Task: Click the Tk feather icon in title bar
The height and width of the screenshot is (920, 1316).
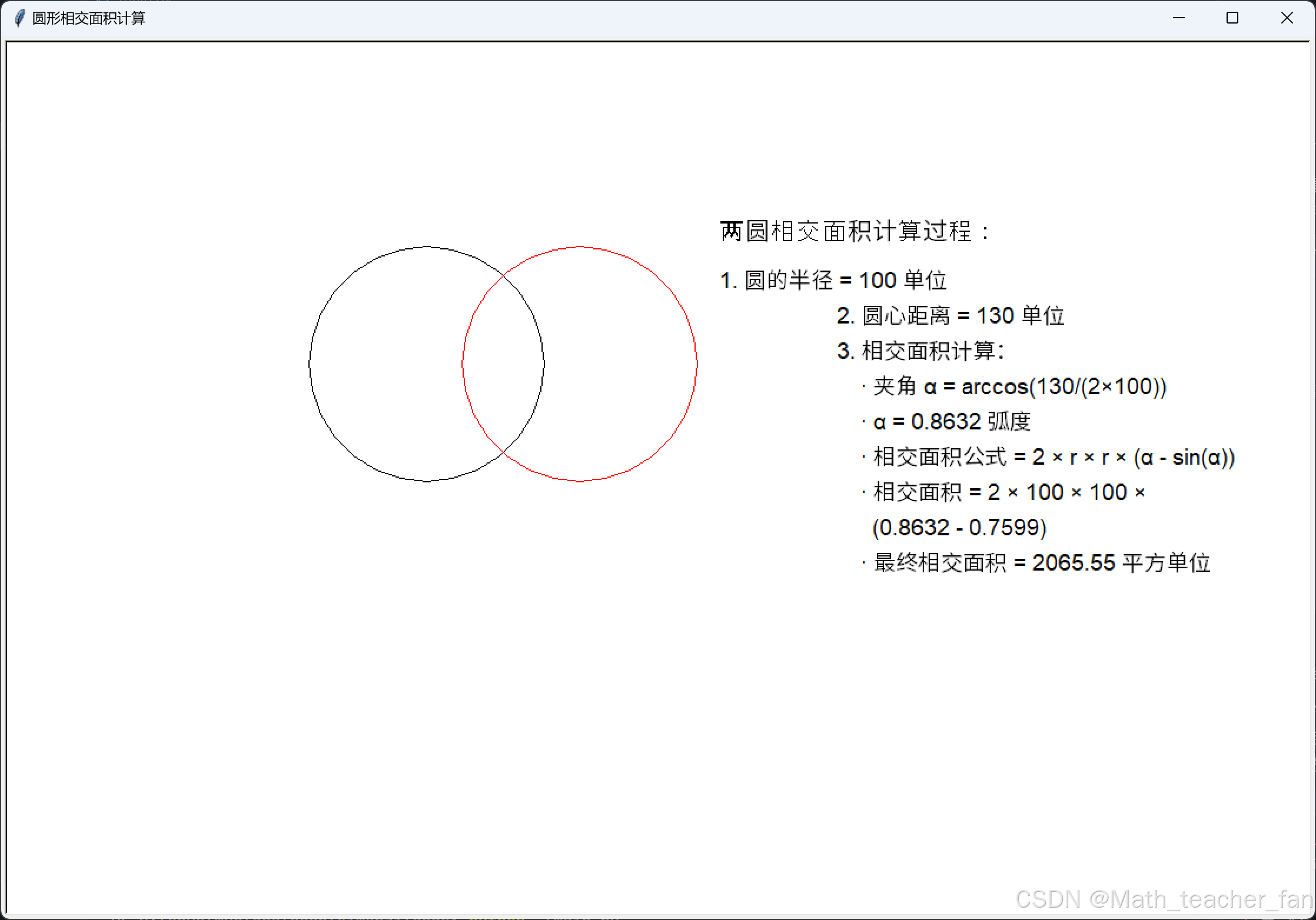Action: [19, 18]
